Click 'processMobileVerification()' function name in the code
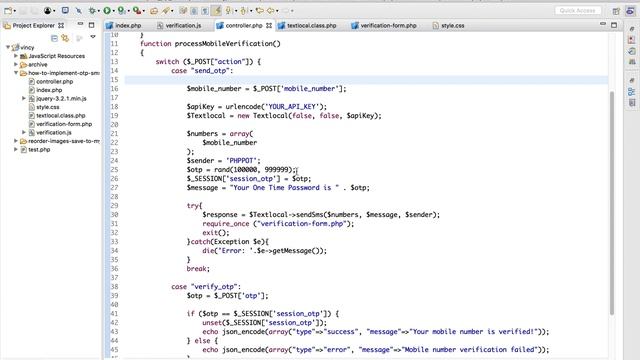The image size is (640, 360). [x=228, y=44]
